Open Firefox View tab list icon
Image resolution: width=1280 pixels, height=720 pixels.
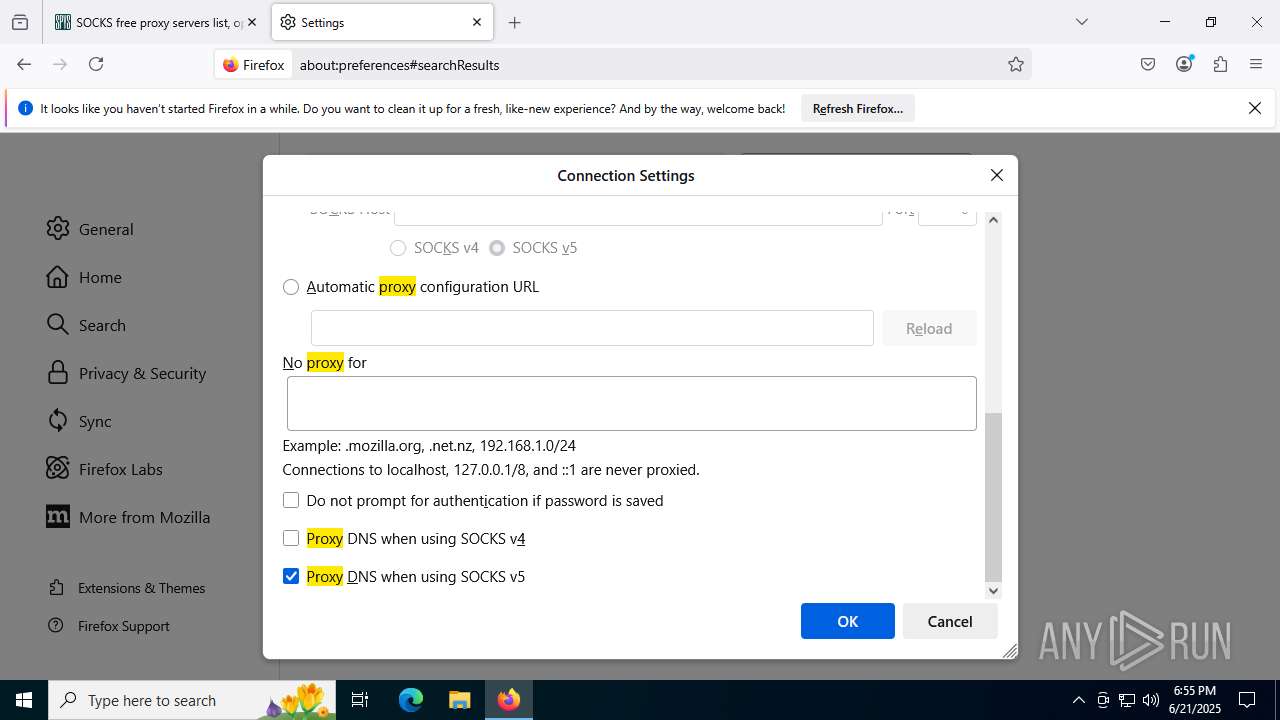pos(20,22)
